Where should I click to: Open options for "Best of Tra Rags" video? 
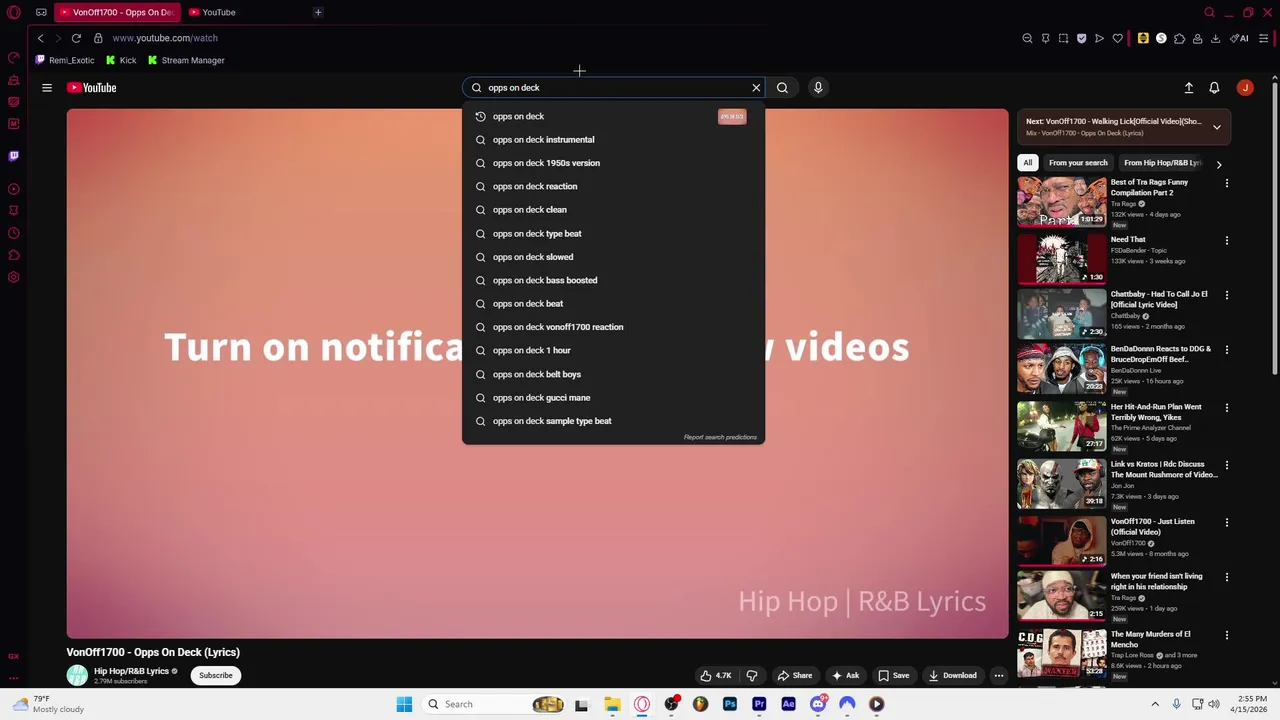pos(1227,184)
